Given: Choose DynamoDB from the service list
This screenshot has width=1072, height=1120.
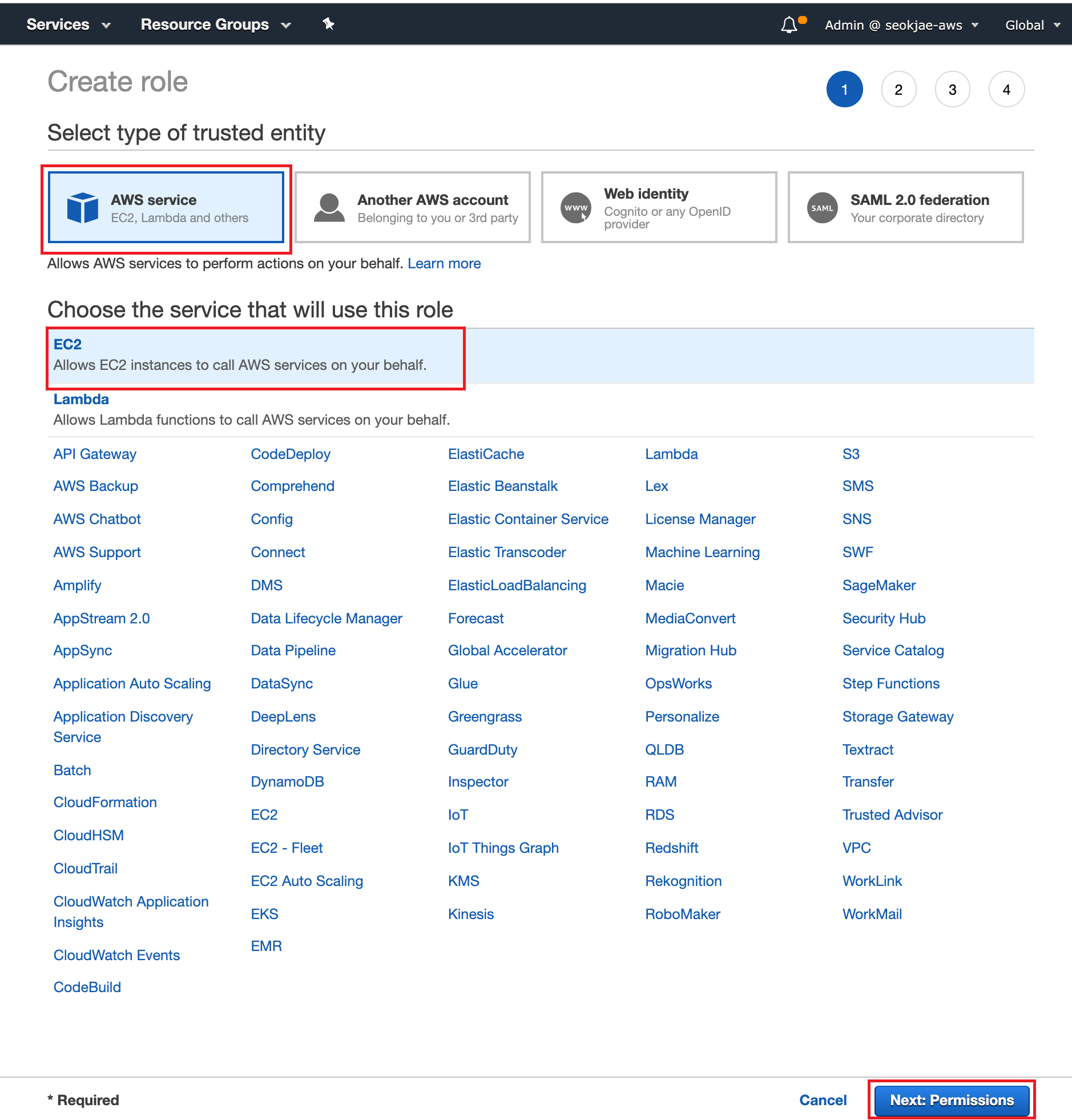Looking at the screenshot, I should click(x=288, y=781).
